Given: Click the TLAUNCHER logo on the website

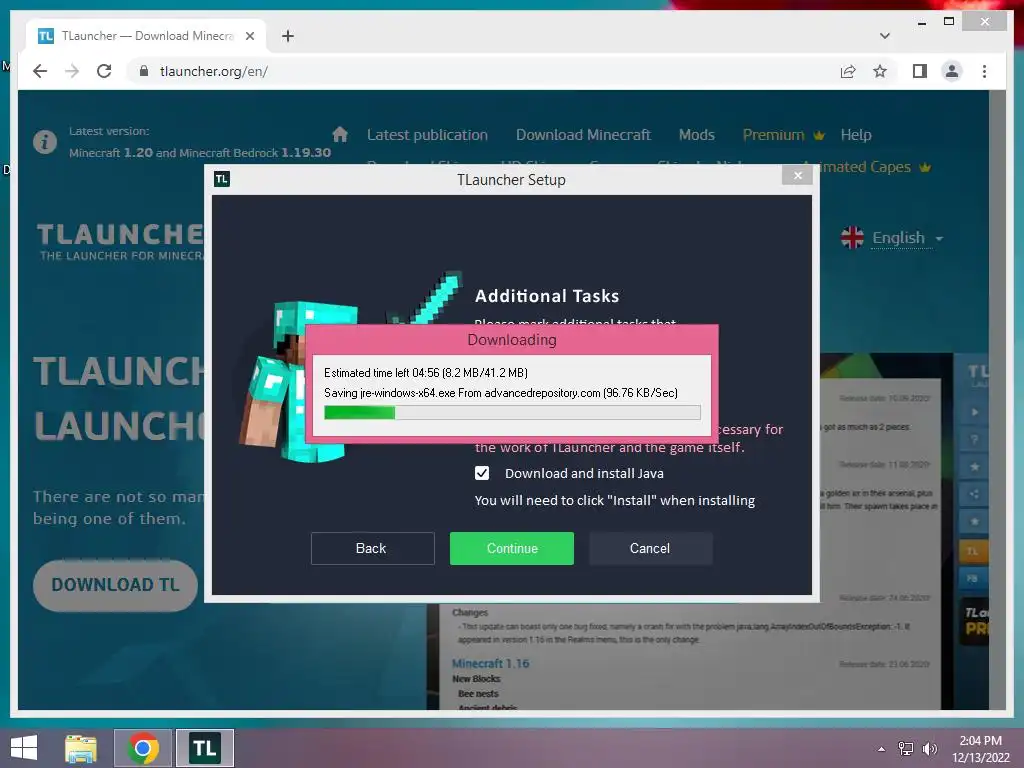Looking at the screenshot, I should point(120,241).
